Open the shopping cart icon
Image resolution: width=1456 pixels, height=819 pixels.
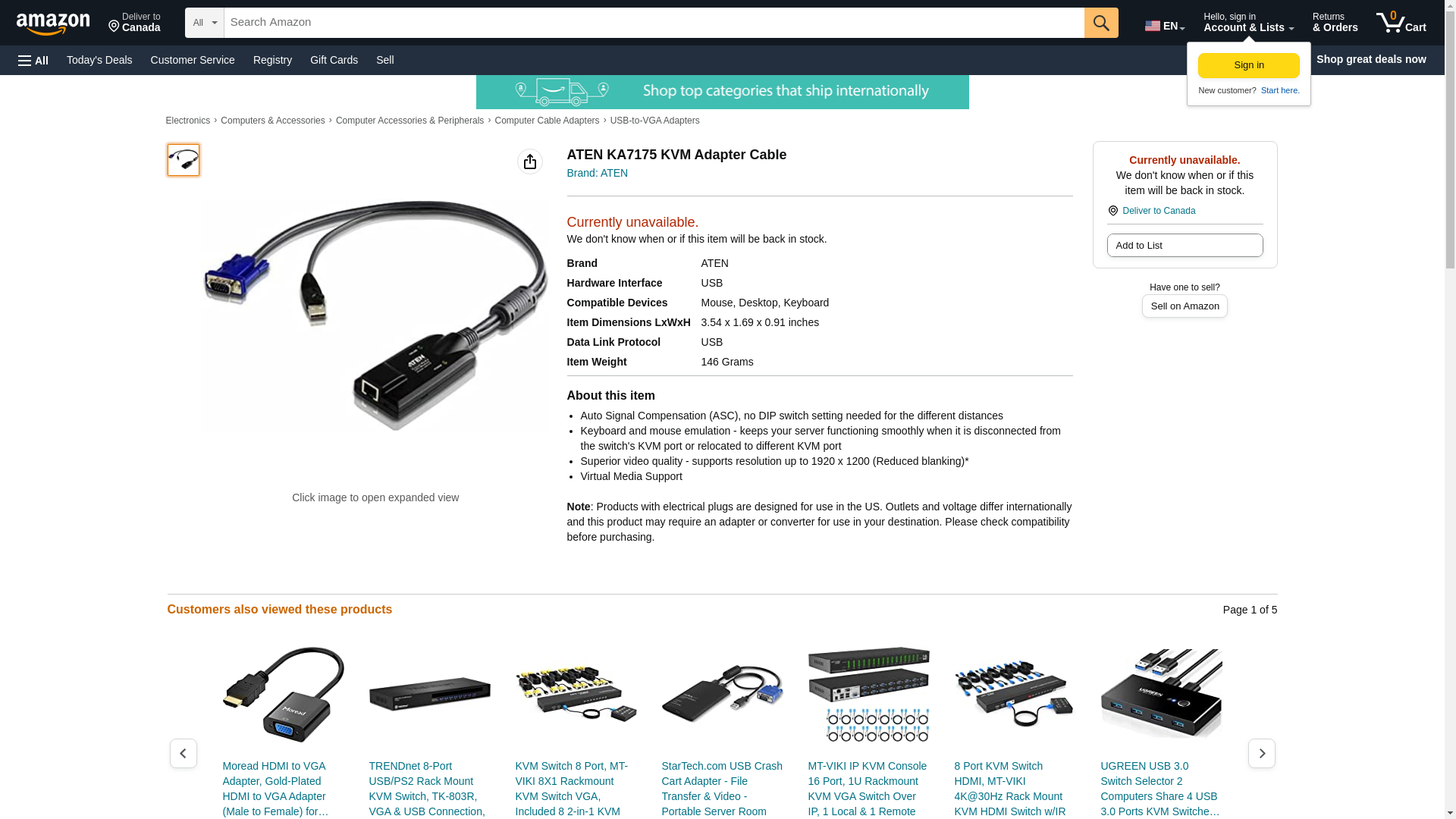1401,23
